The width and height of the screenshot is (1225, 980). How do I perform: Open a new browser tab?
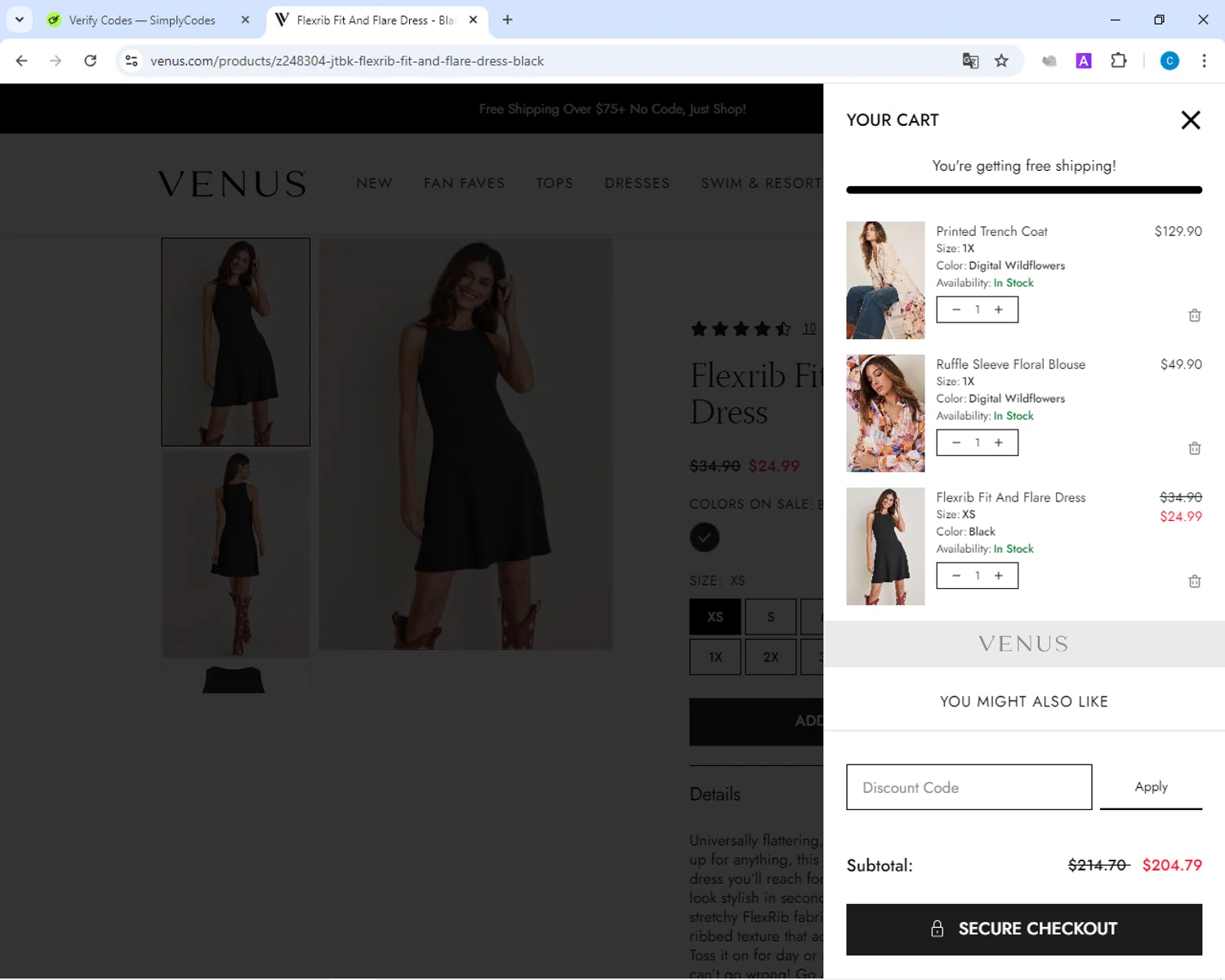point(507,20)
